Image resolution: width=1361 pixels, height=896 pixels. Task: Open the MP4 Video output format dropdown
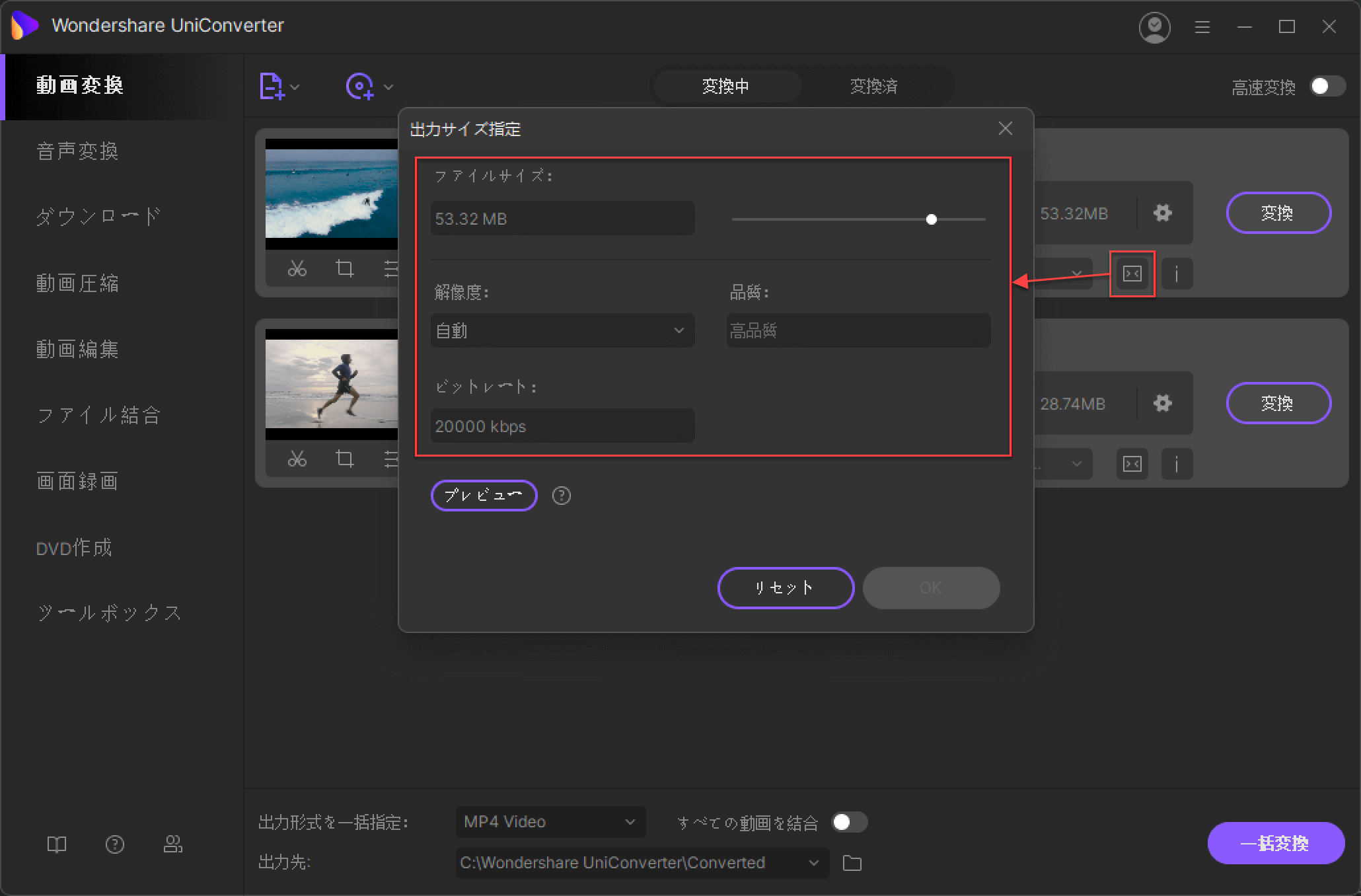coord(550,822)
